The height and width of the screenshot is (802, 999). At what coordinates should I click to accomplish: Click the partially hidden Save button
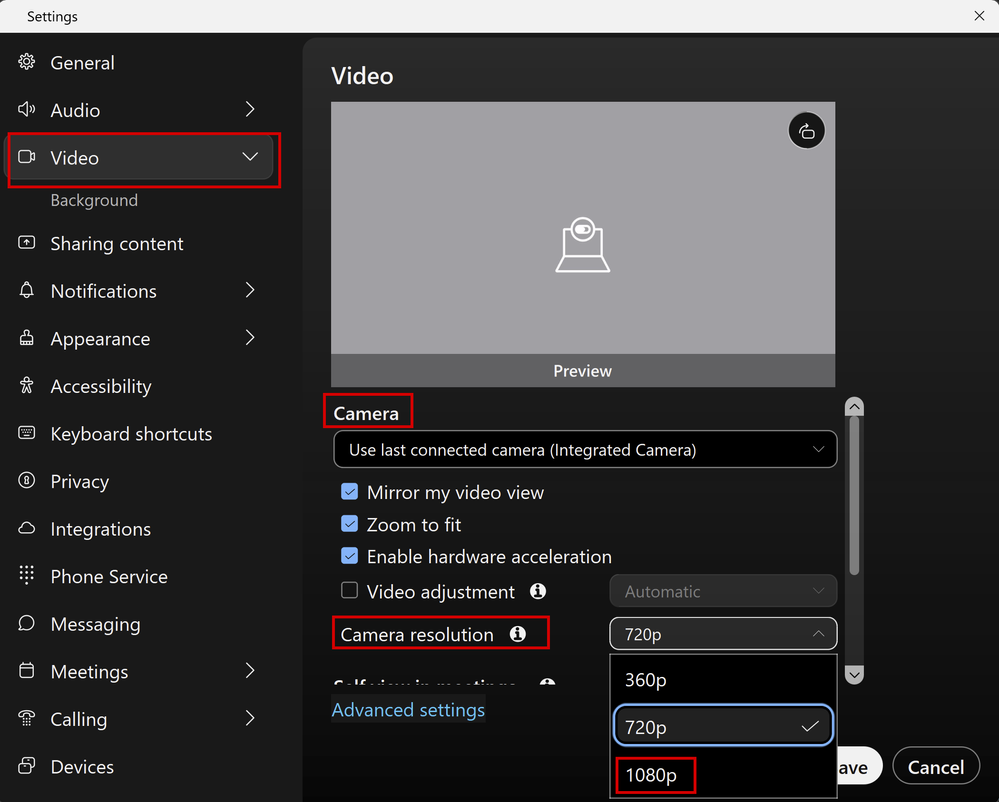[x=859, y=766]
